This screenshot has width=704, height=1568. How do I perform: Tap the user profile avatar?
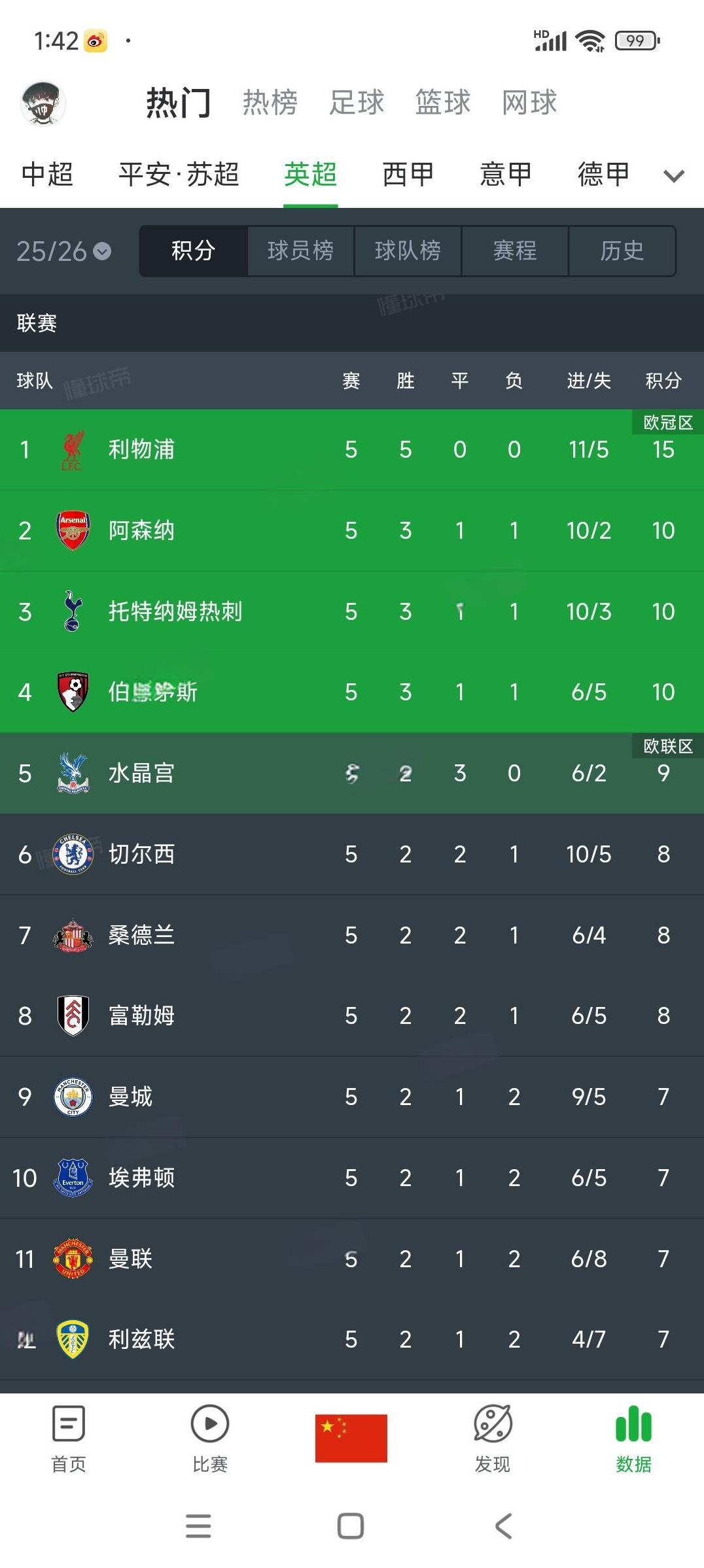point(43,103)
